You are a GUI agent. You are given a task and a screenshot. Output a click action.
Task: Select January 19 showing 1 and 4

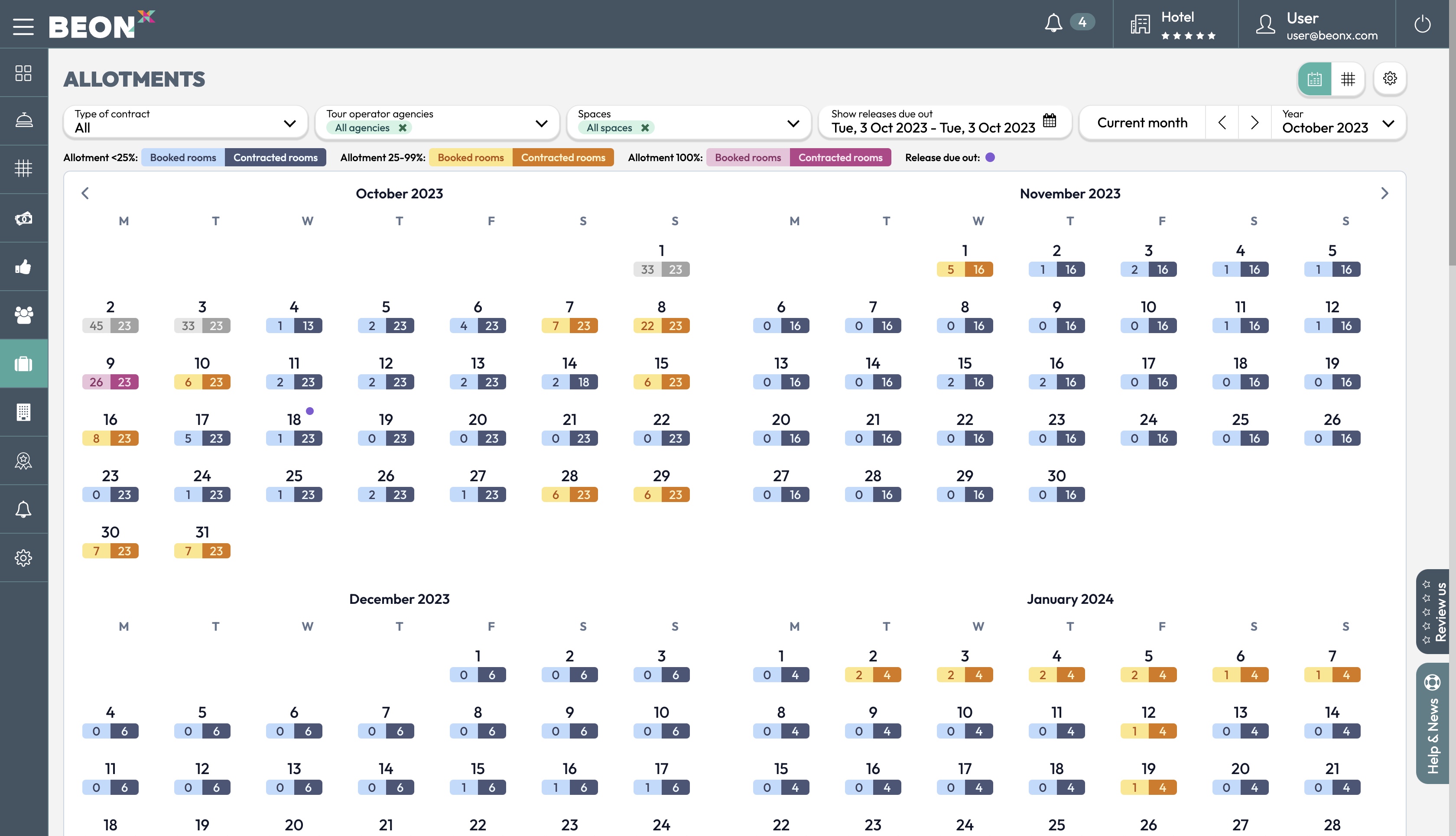coord(1149,778)
